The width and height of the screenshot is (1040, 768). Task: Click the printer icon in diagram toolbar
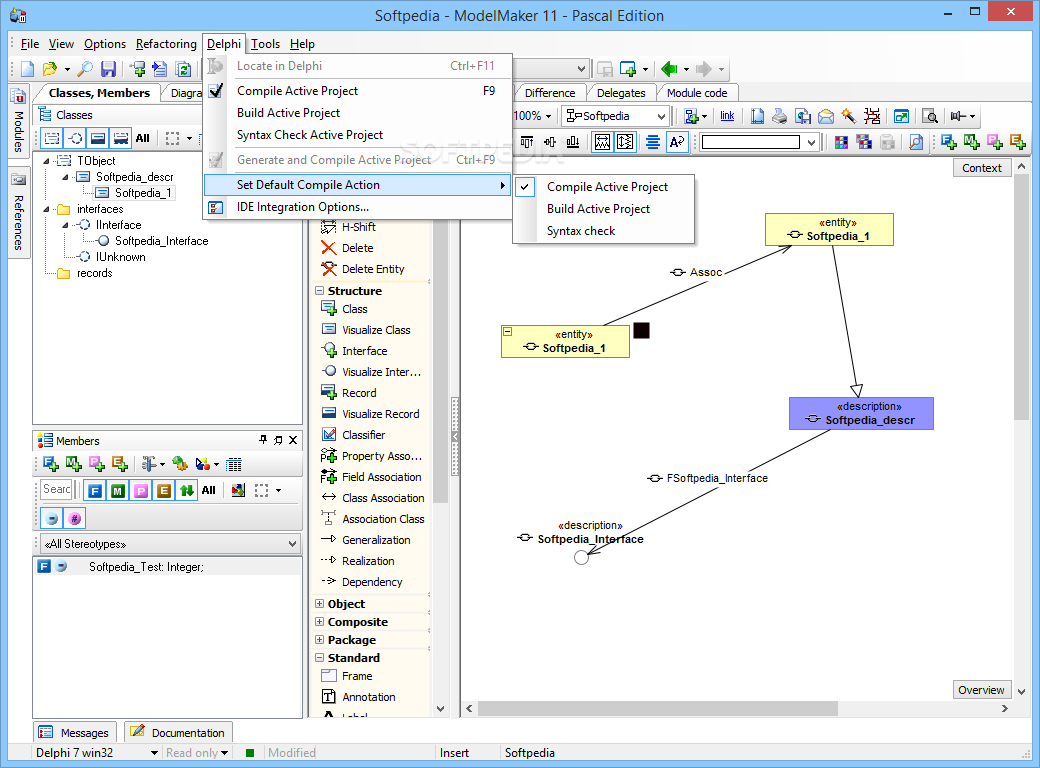780,116
